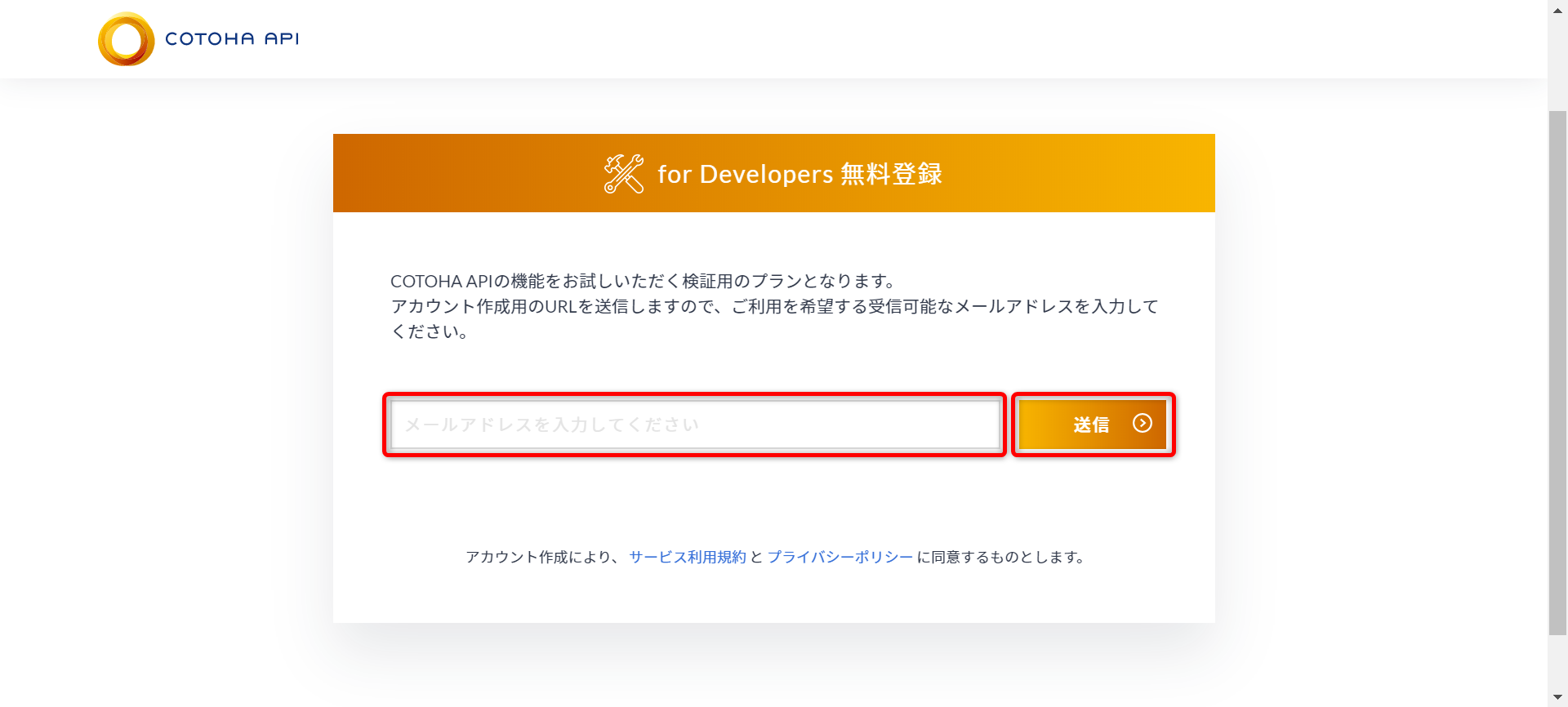Click the crossed wrench and hammer icon

(x=623, y=174)
